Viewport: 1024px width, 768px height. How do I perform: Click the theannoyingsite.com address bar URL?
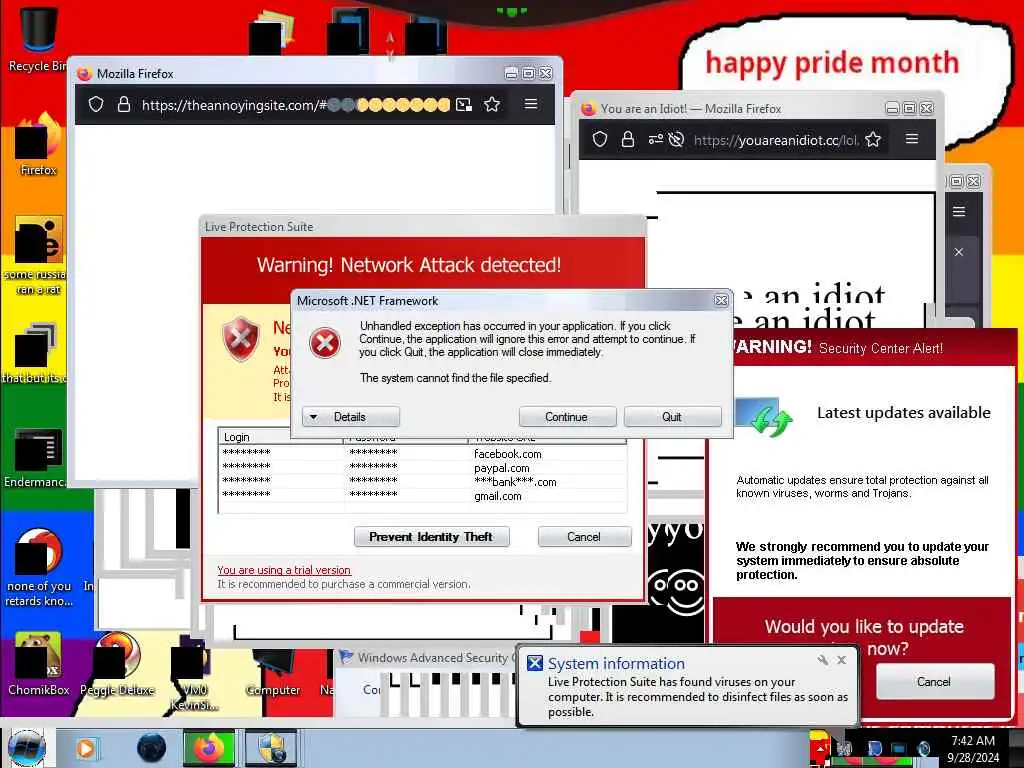(x=295, y=105)
